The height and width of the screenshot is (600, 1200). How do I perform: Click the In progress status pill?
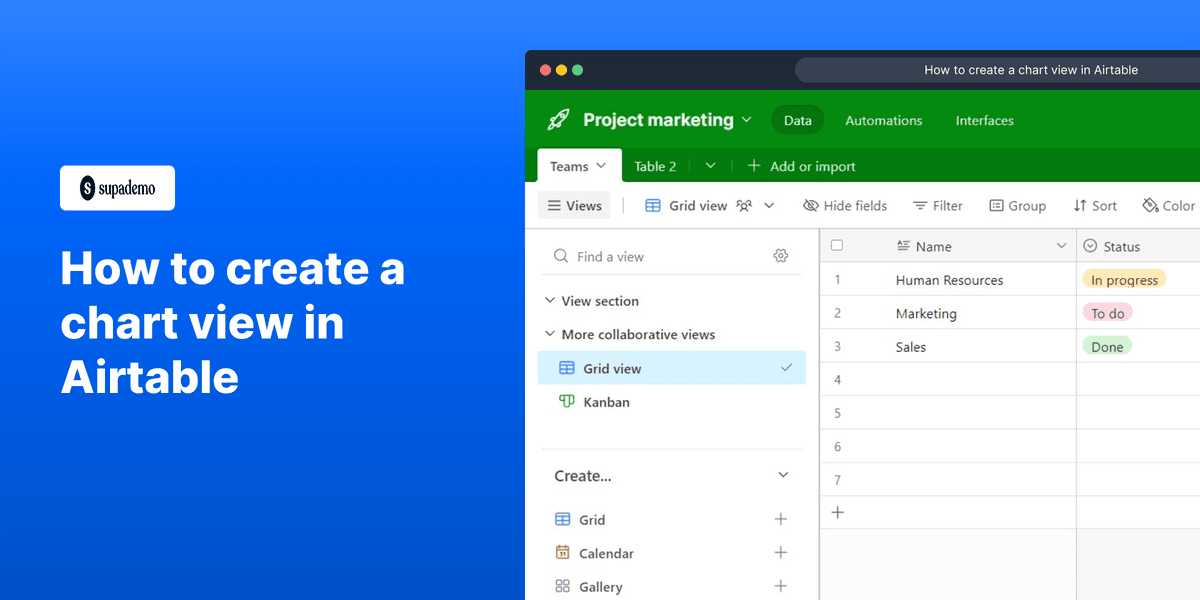(1124, 280)
